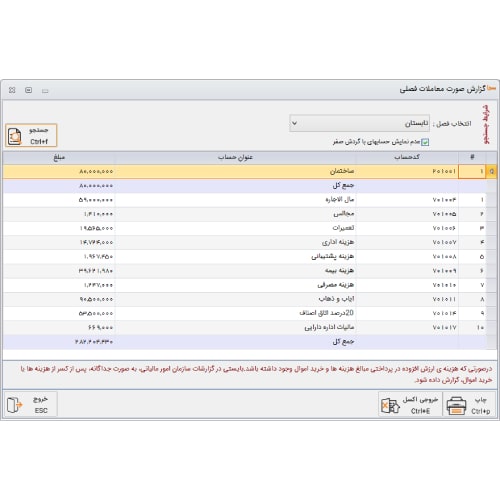The image size is (500, 500).
Task: Open the انتخاب فصل season dropdown
Action: coord(359,123)
